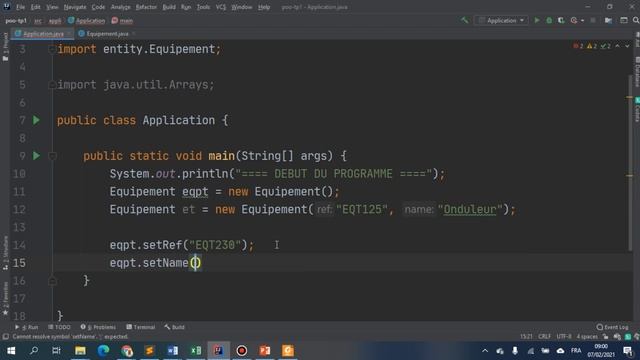Collapse the import block fold marker

click(52, 49)
